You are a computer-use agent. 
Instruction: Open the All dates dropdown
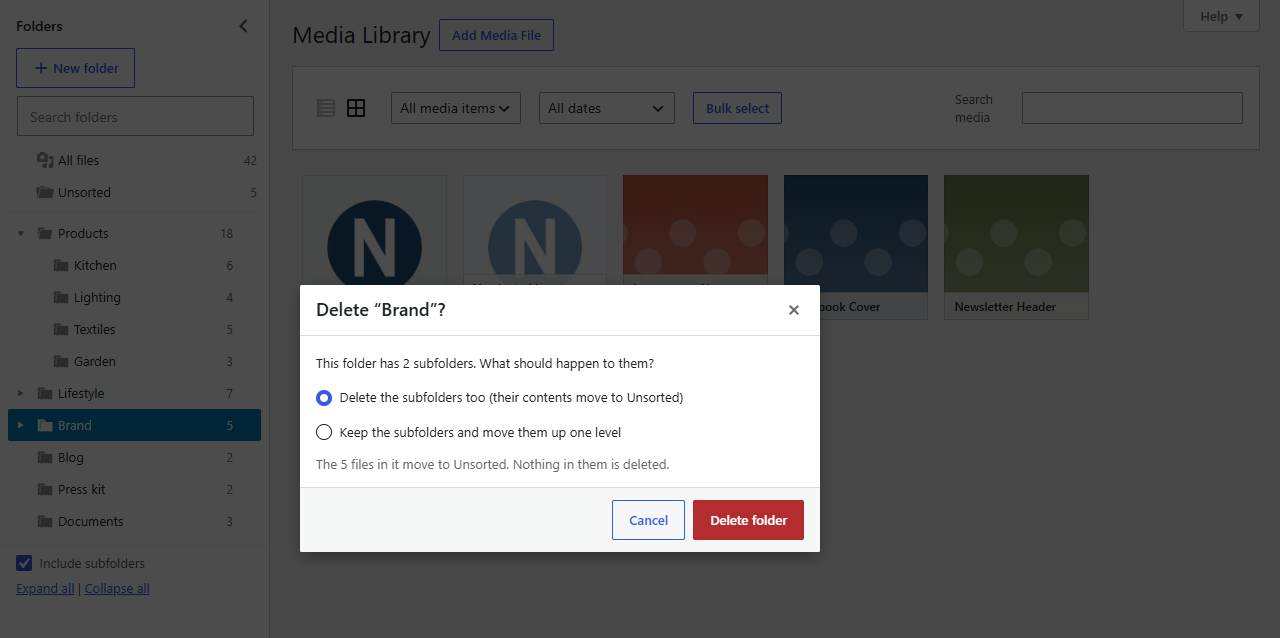(x=607, y=108)
